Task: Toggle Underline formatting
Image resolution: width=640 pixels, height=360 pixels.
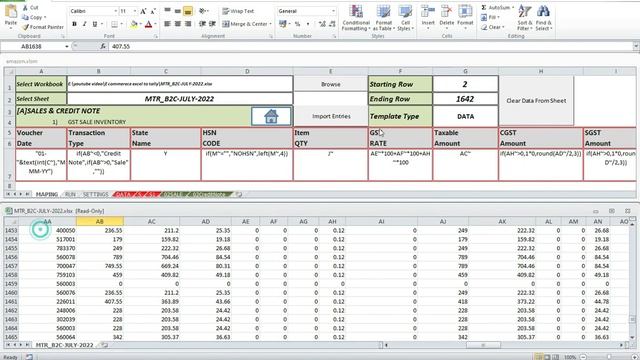Action: 95,24
